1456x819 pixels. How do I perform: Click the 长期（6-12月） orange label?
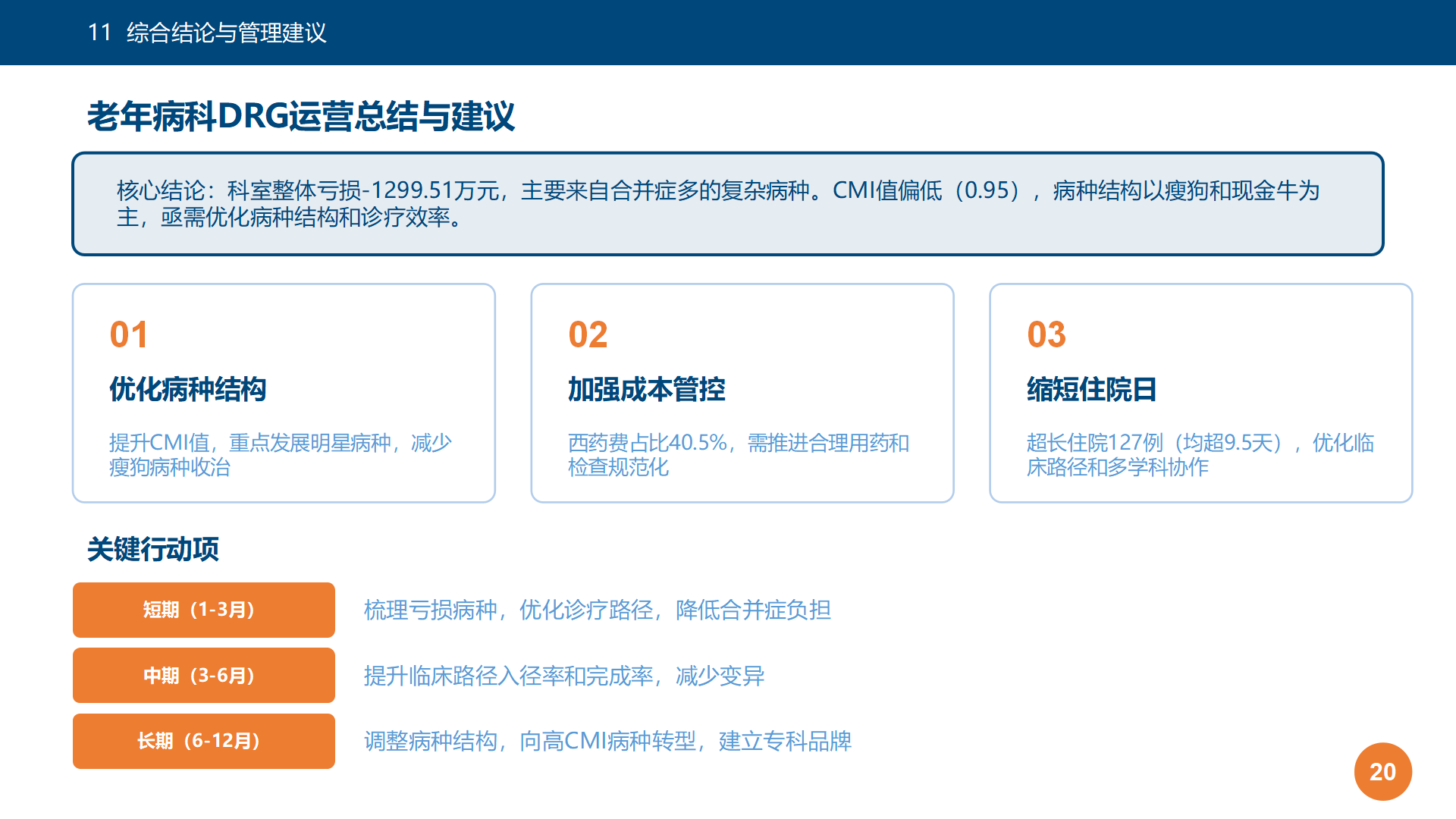(x=204, y=741)
